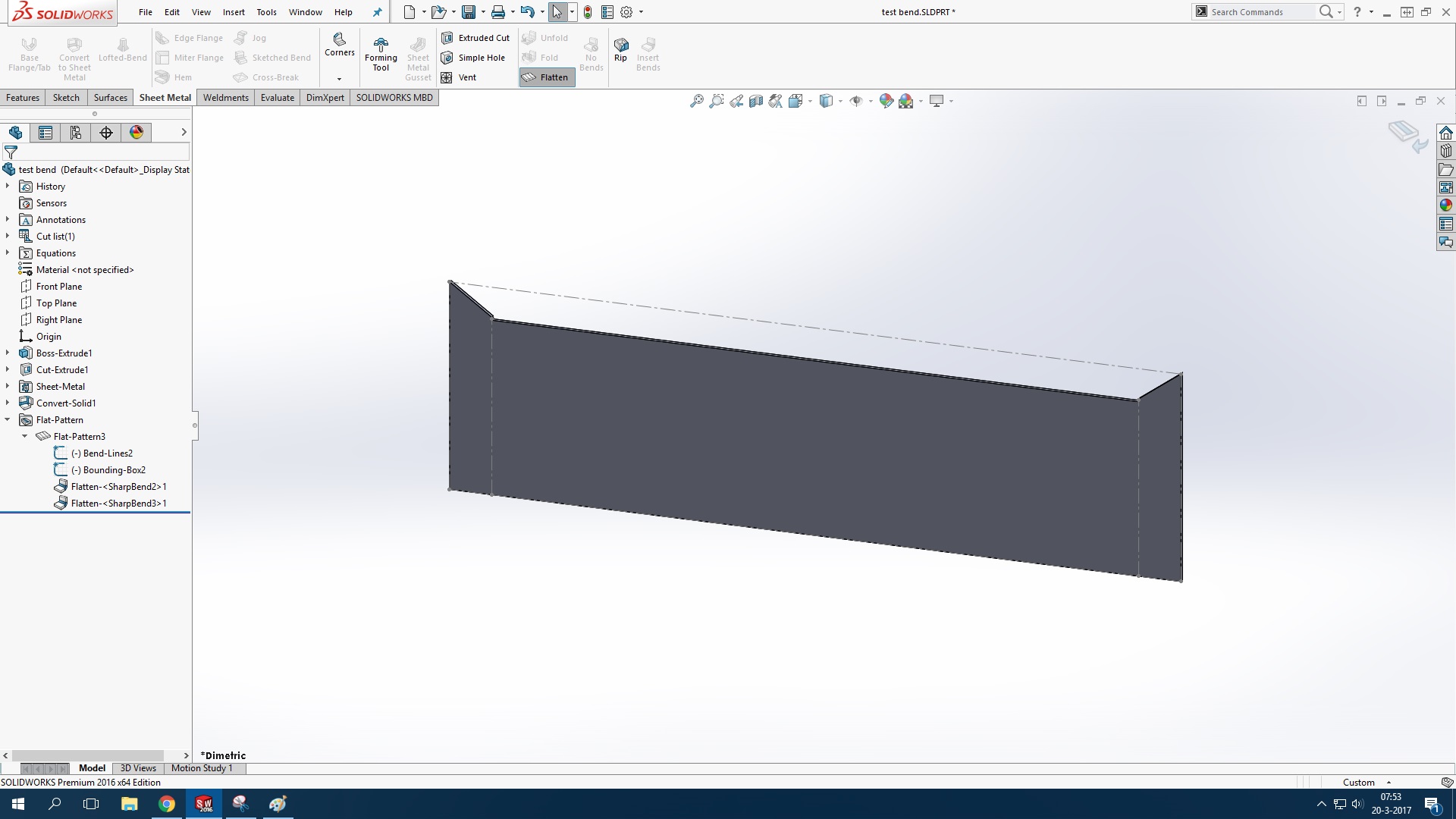Expand the Corners dropdown arrow
This screenshot has width=1456, height=819.
(x=339, y=79)
